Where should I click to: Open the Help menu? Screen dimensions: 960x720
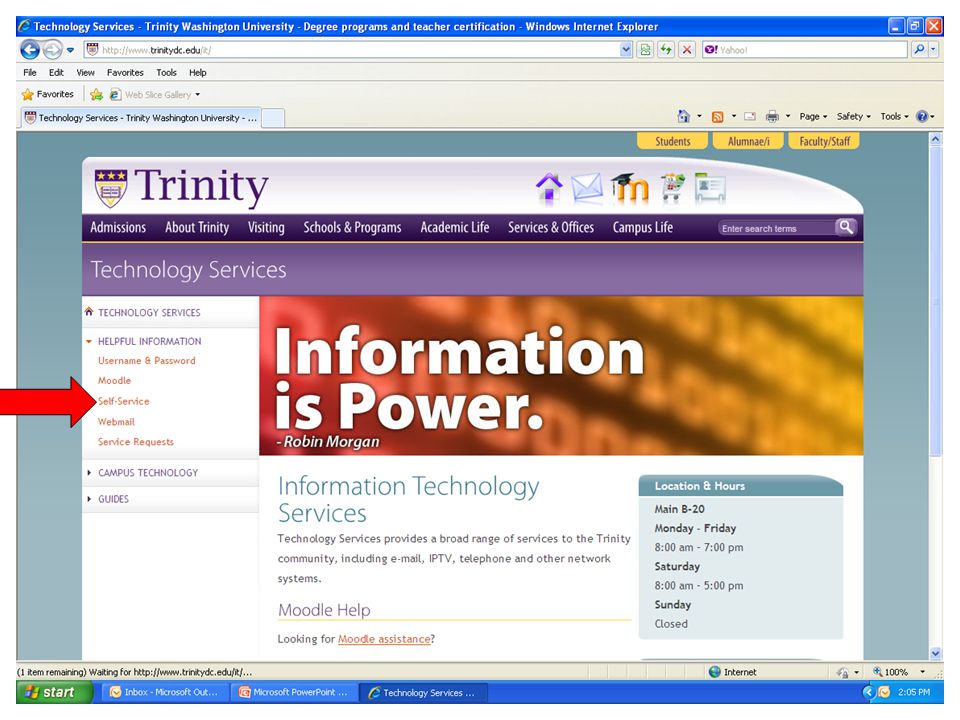(197, 72)
